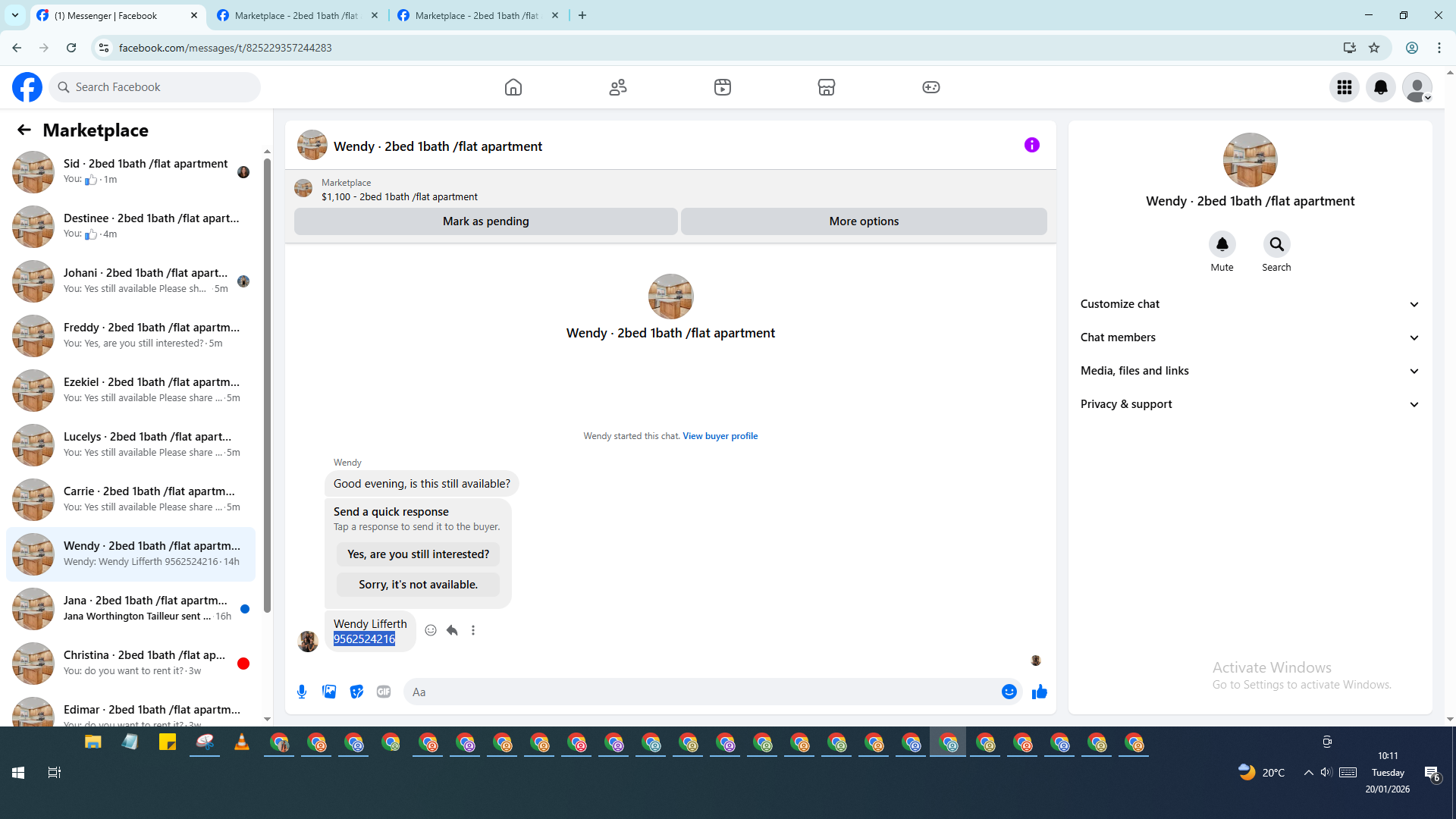The image size is (1456, 819).
Task: Choose a sticker from the sticker icon
Action: tap(356, 692)
